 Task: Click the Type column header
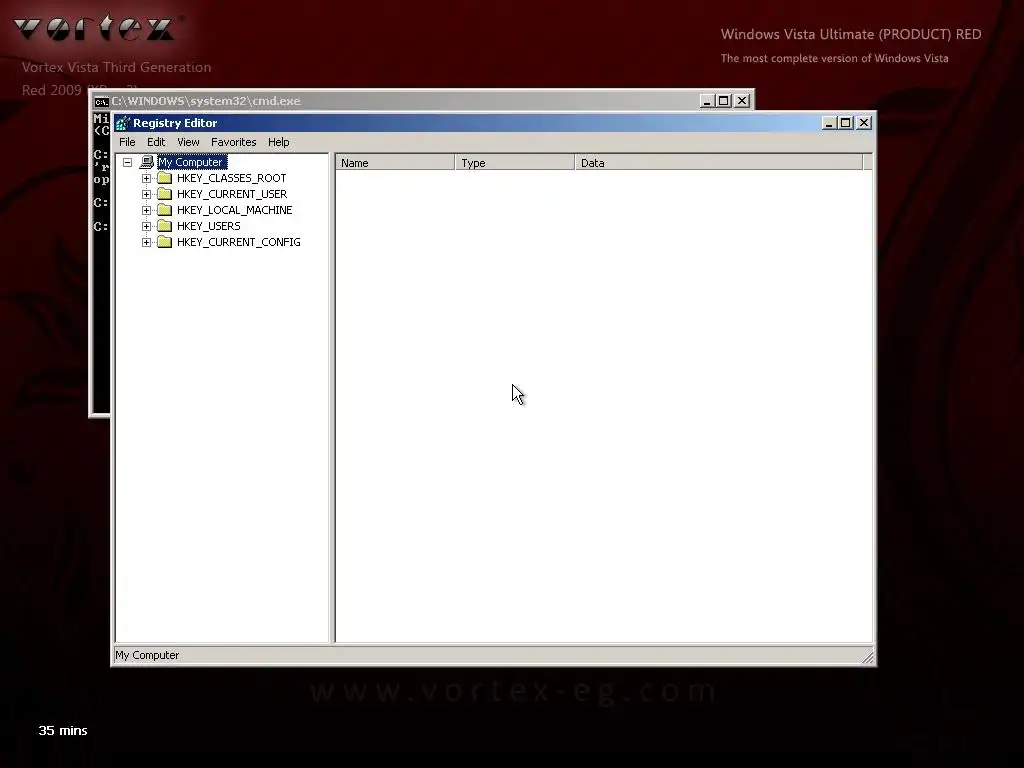point(515,163)
